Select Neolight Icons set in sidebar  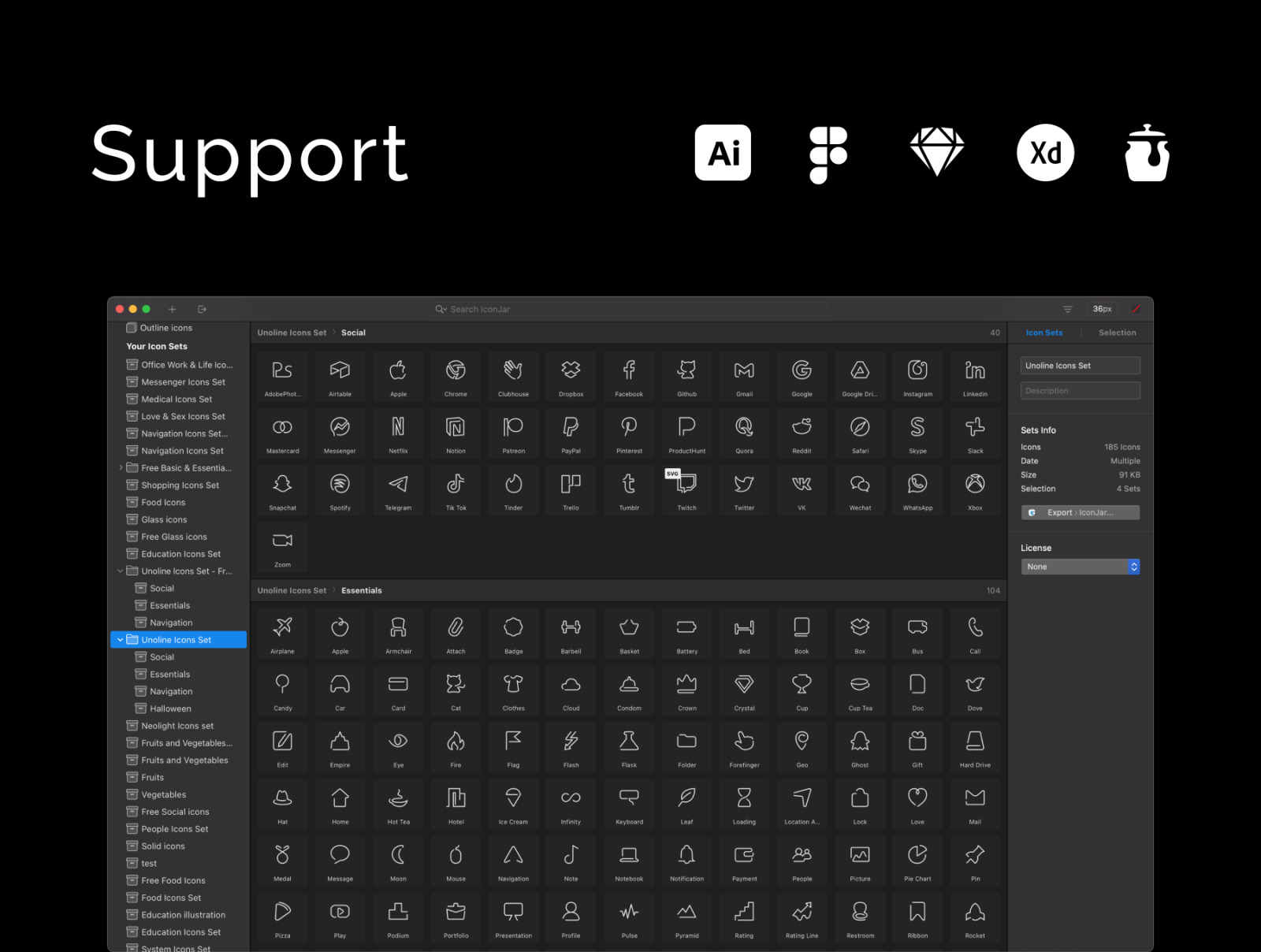pyautogui.click(x=179, y=726)
